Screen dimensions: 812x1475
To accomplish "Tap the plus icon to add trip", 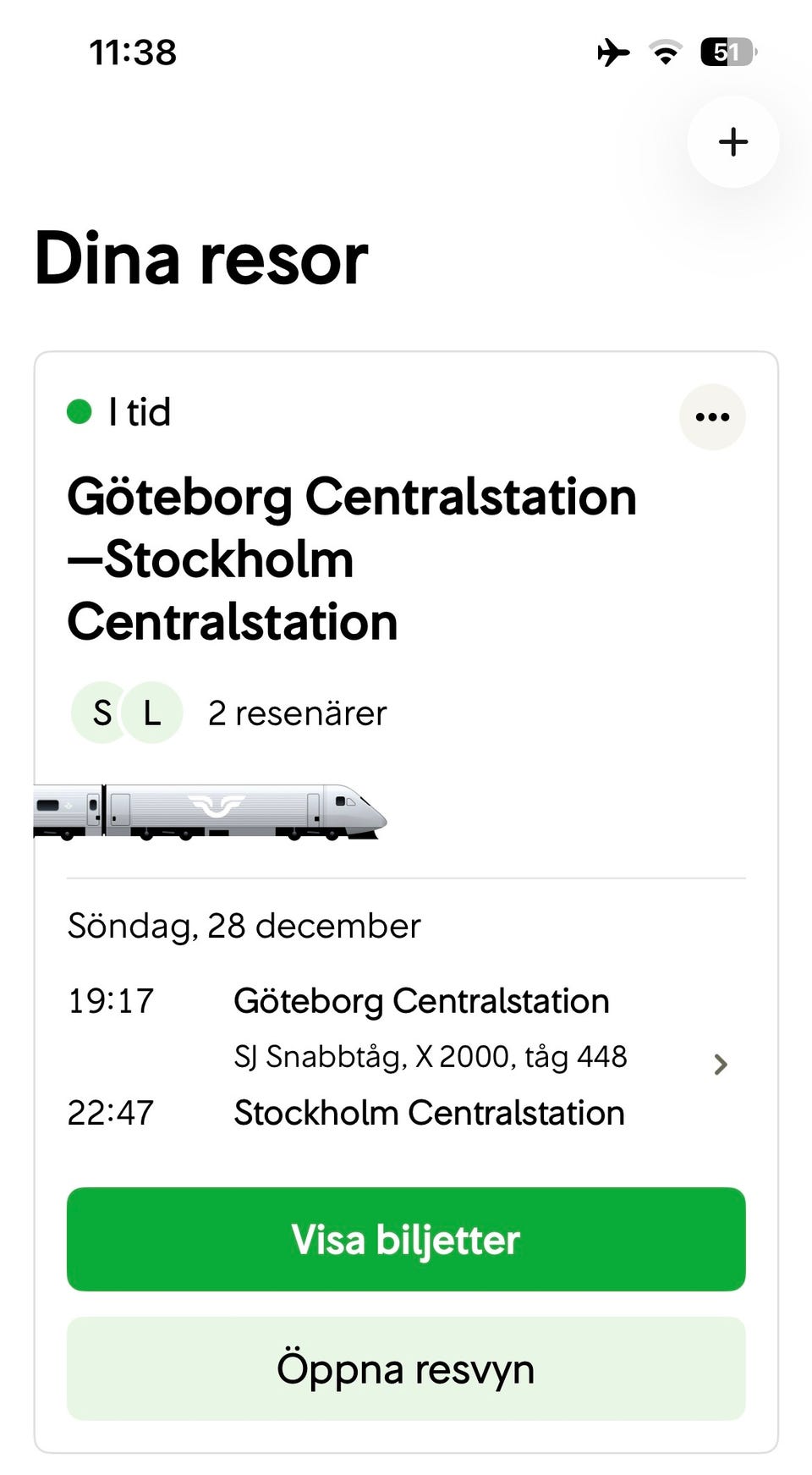I will click(x=732, y=142).
